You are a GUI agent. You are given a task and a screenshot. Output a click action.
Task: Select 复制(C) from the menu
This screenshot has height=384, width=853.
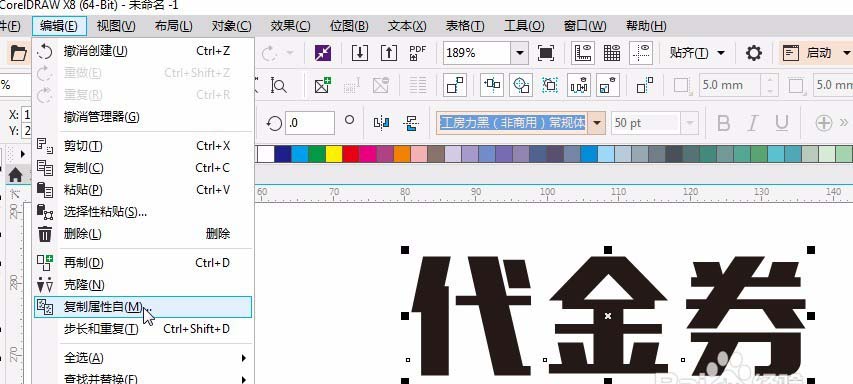144,168
